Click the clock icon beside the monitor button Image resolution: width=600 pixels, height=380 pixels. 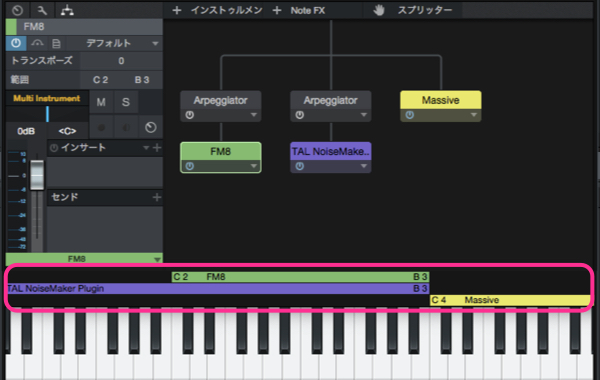(x=151, y=127)
